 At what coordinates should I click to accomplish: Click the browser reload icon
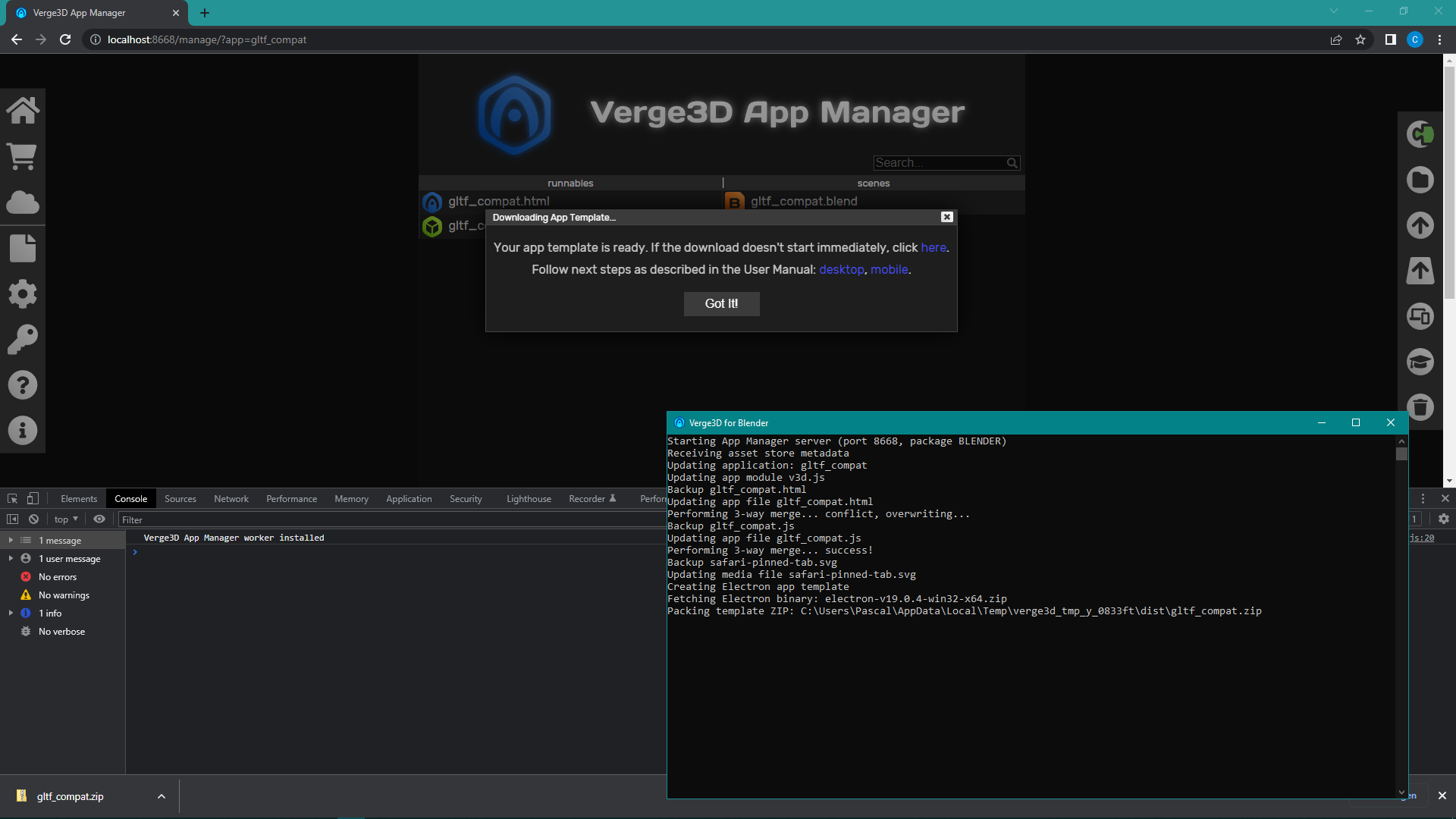click(x=65, y=39)
